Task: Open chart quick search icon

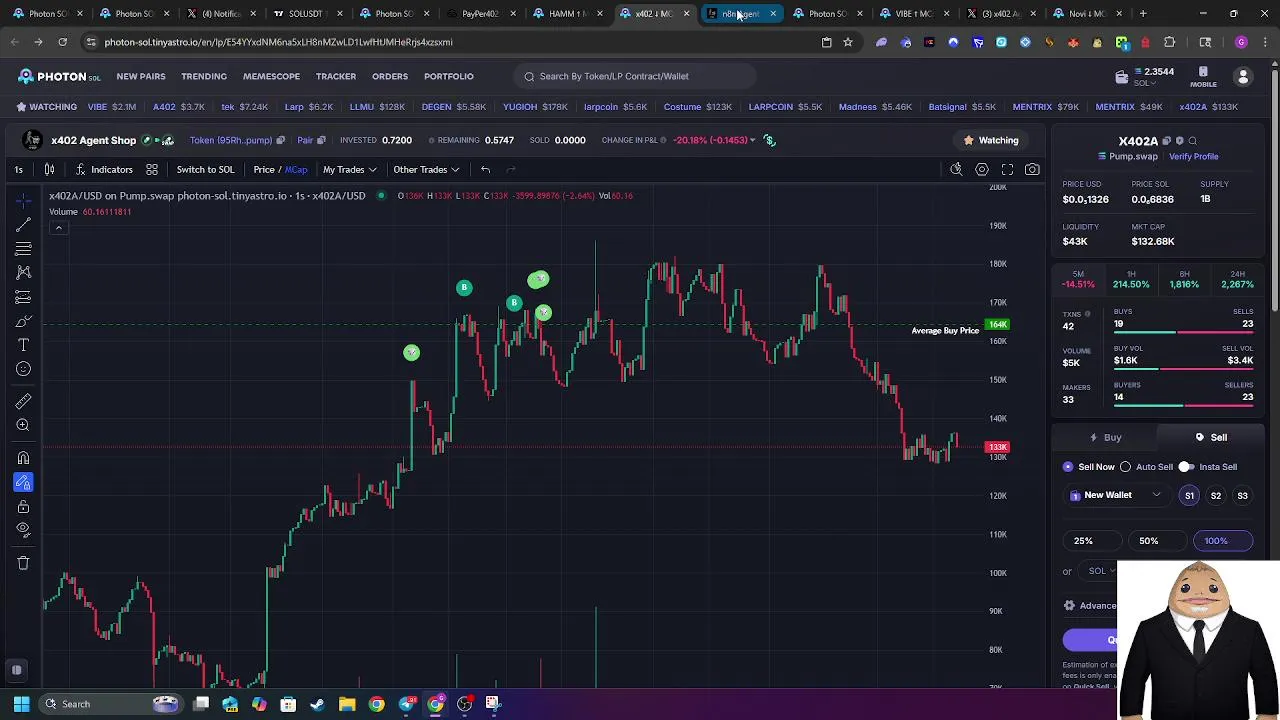Action: [956, 169]
